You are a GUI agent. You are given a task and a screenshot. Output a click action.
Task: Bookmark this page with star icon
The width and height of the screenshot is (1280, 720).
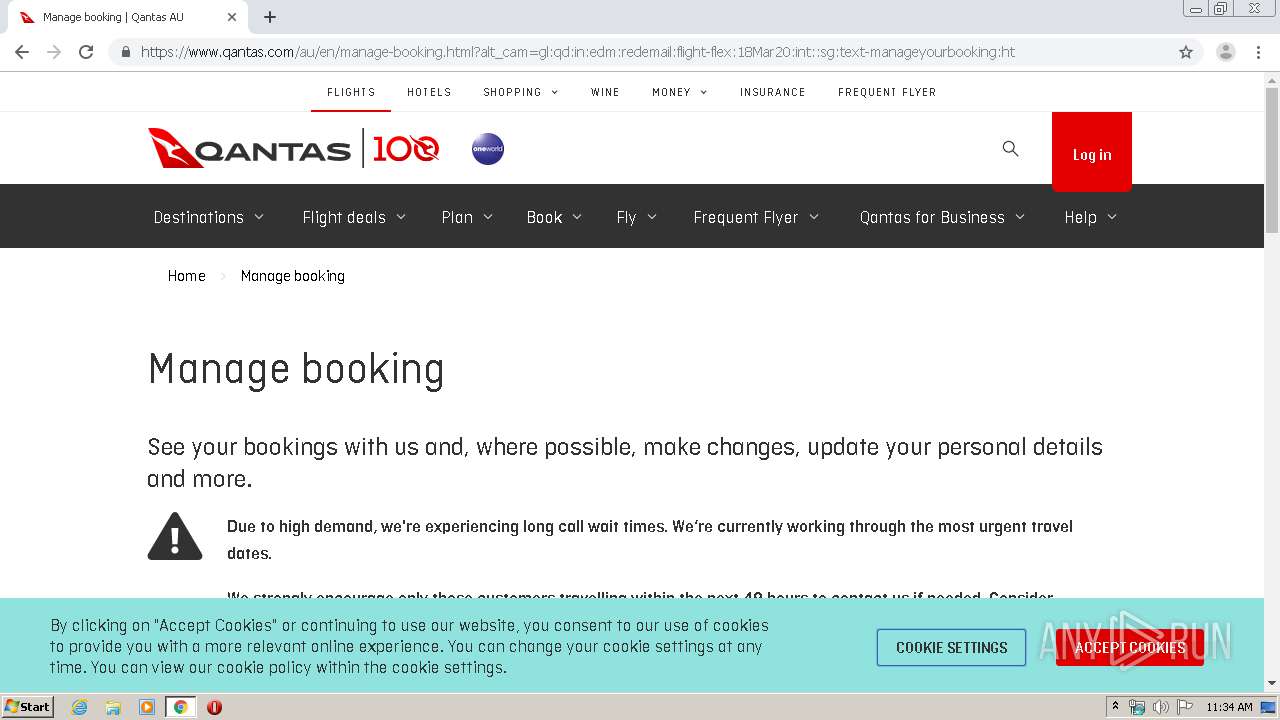(x=1186, y=52)
